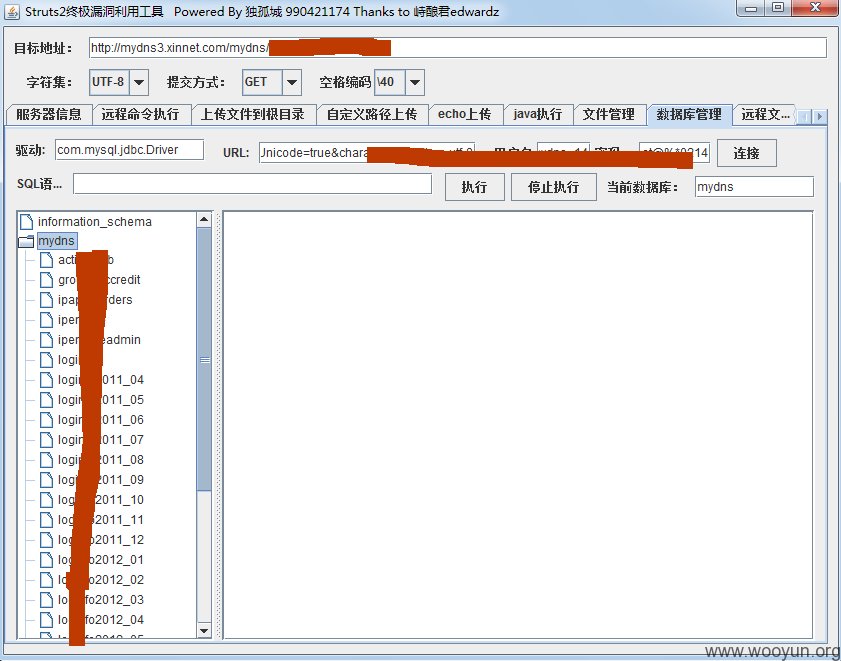Select the table ending in 2011_11
The width and height of the screenshot is (841, 661).
[101, 520]
